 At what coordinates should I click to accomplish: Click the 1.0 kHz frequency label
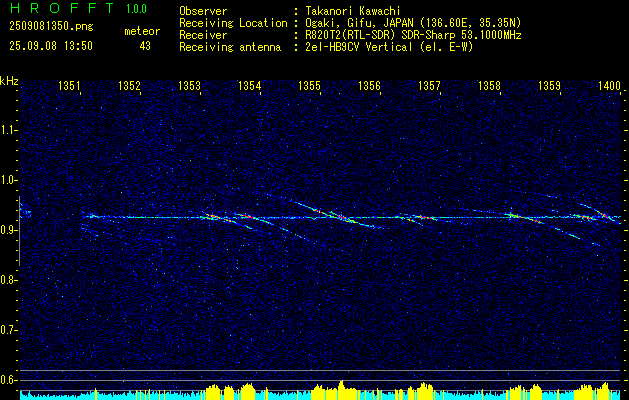point(8,180)
